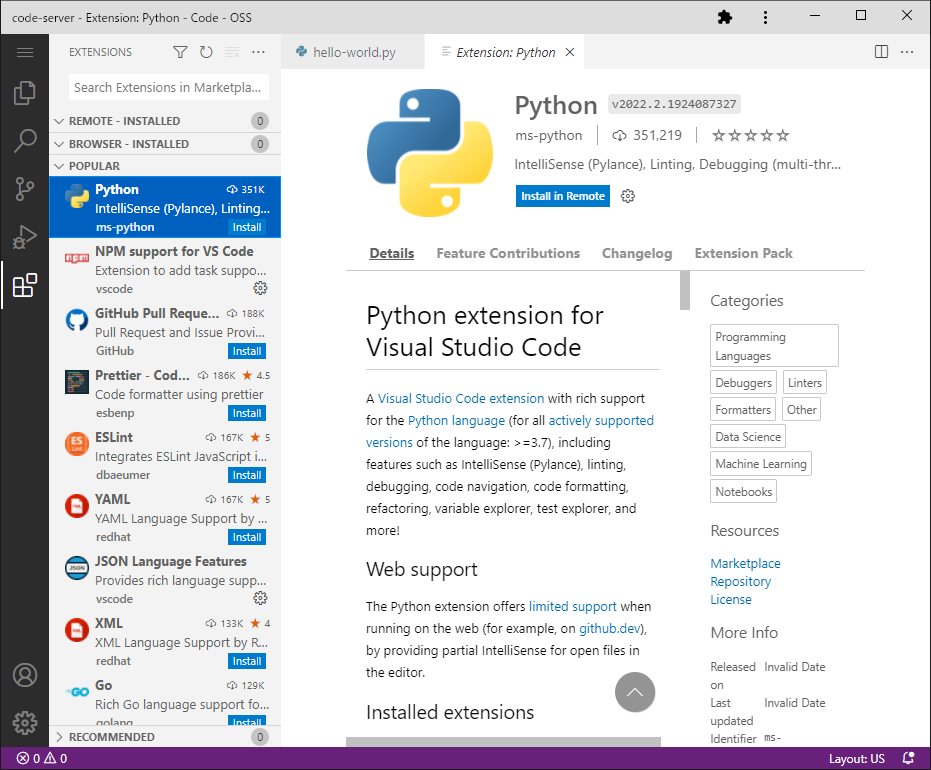Click the split editor icon
The height and width of the screenshot is (770, 931).
tap(880, 51)
